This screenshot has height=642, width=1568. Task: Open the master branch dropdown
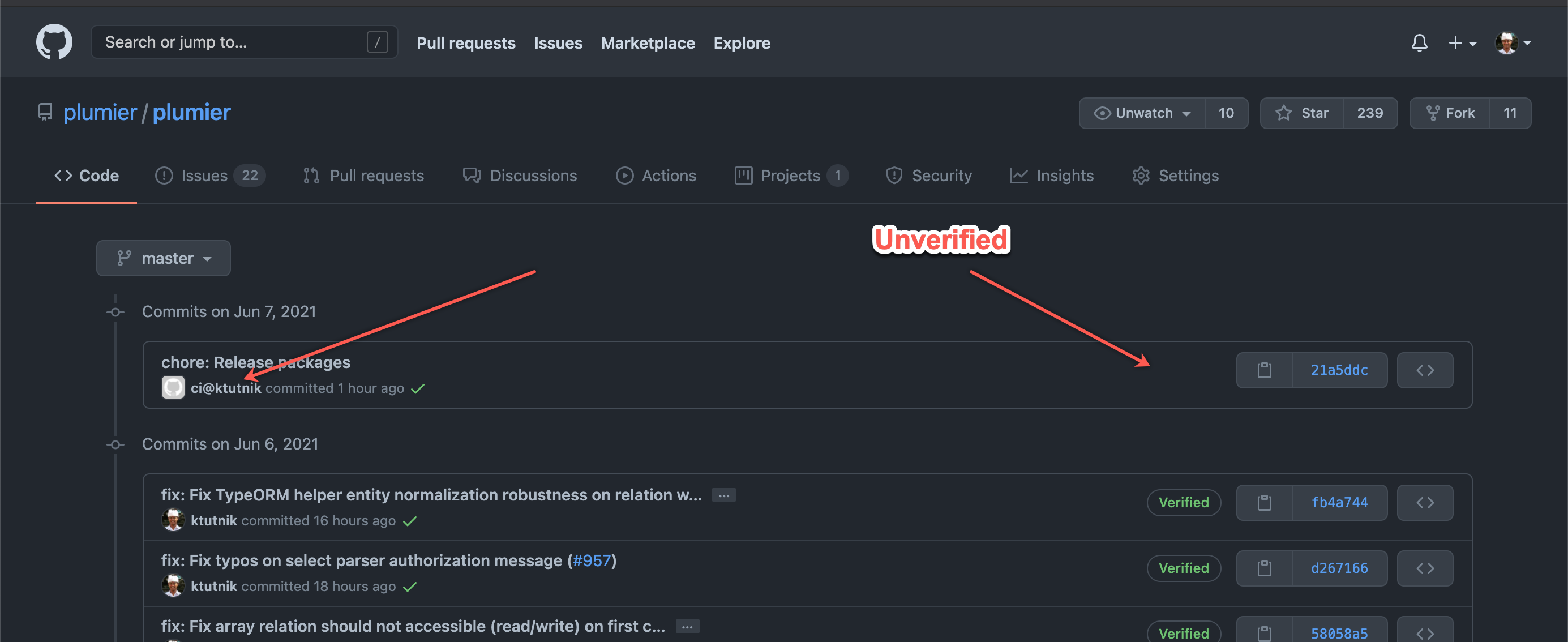(x=163, y=258)
